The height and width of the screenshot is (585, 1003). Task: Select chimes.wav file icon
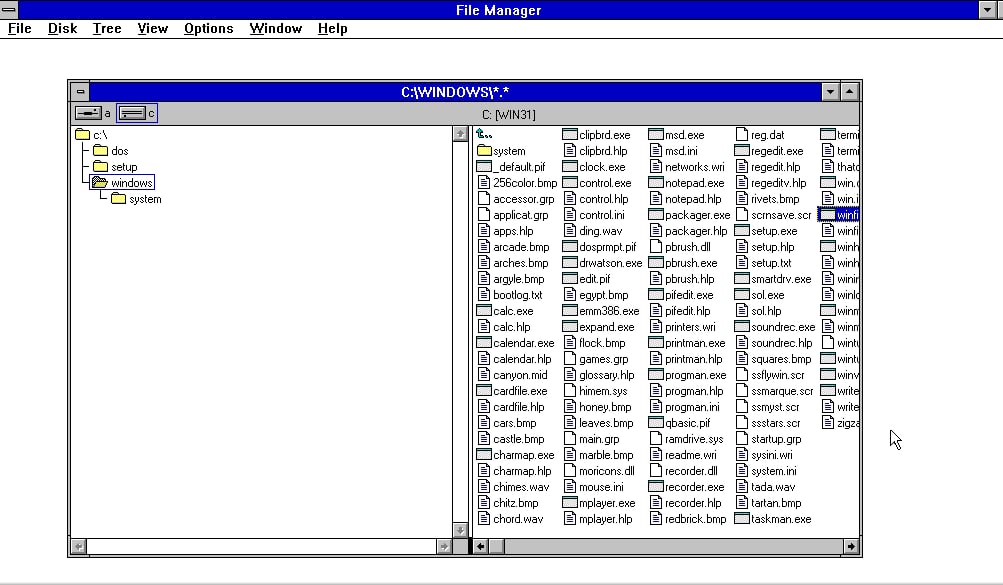(484, 487)
